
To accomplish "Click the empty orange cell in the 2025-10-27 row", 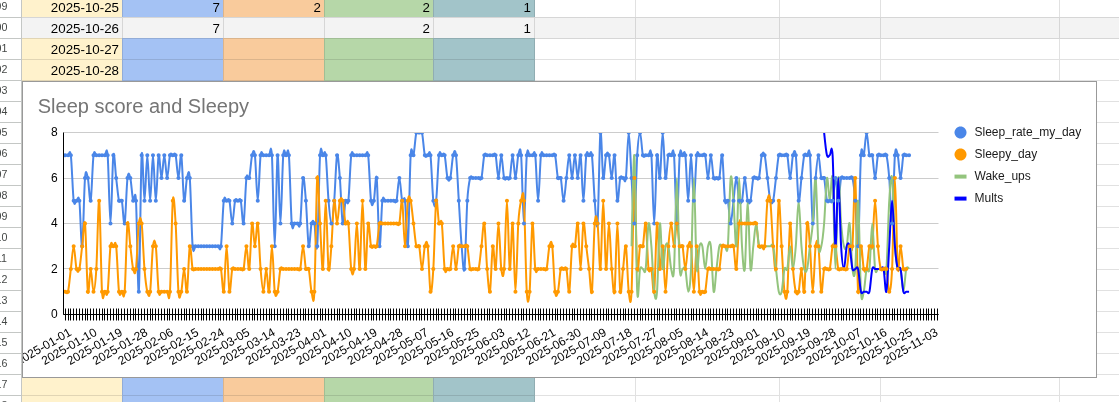I will tap(274, 49).
